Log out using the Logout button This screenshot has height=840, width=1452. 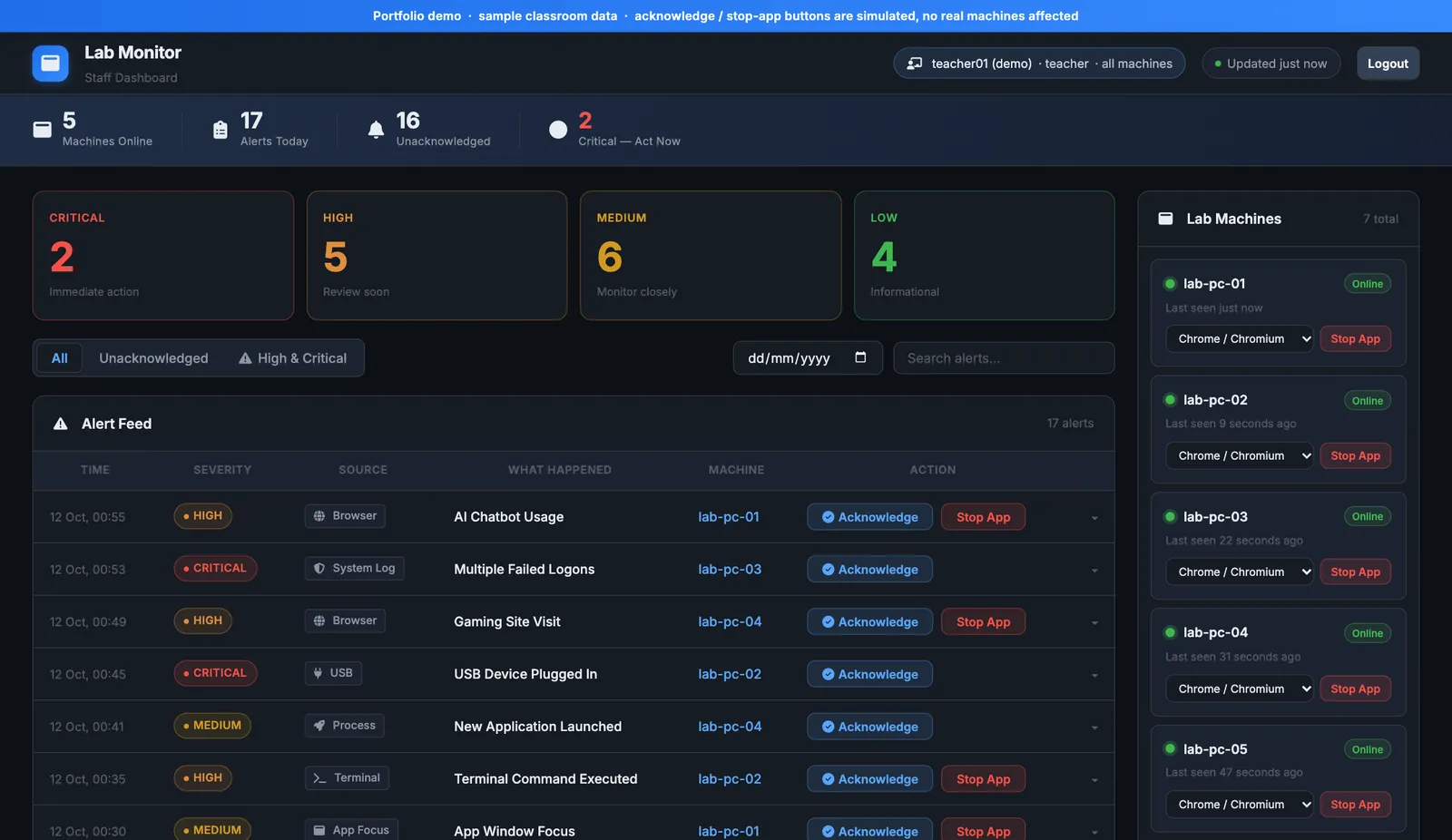coord(1388,63)
